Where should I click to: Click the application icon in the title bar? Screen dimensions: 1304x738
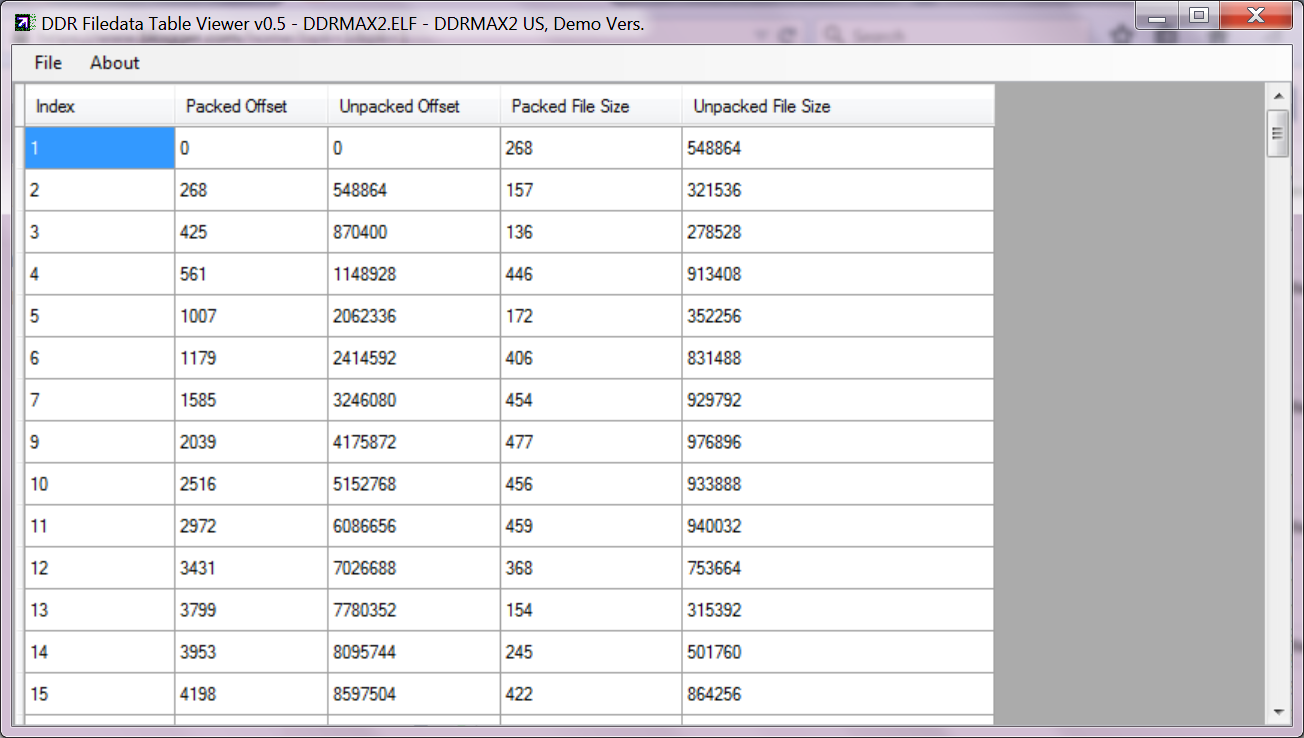23,23
